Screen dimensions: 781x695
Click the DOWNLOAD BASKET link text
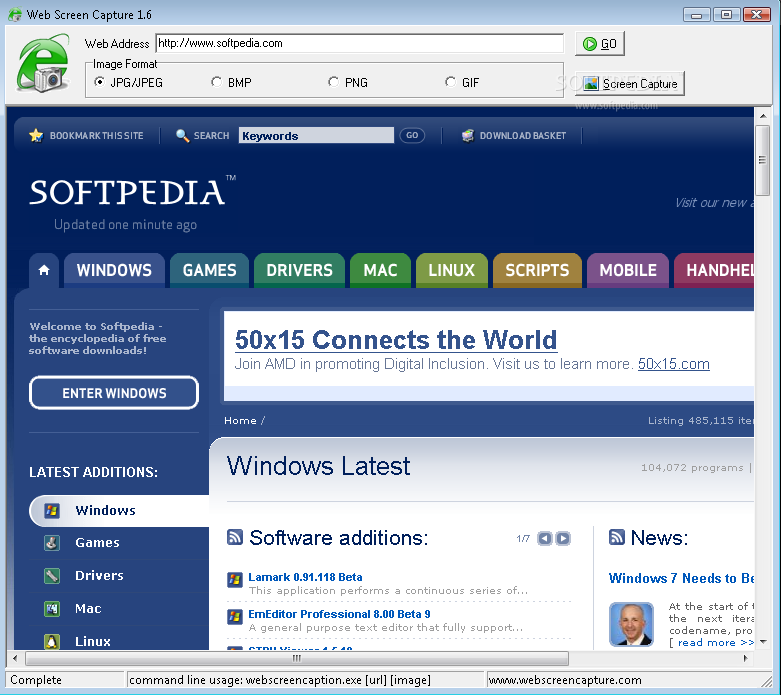(522, 136)
